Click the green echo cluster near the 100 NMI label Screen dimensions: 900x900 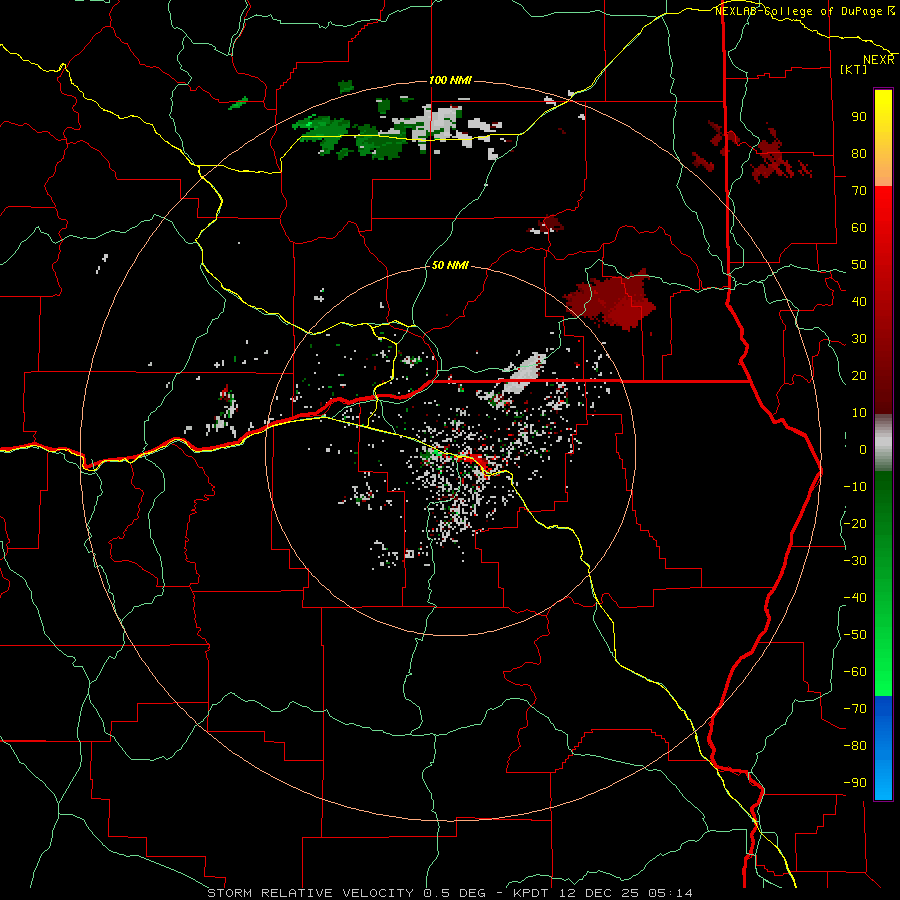[350, 135]
